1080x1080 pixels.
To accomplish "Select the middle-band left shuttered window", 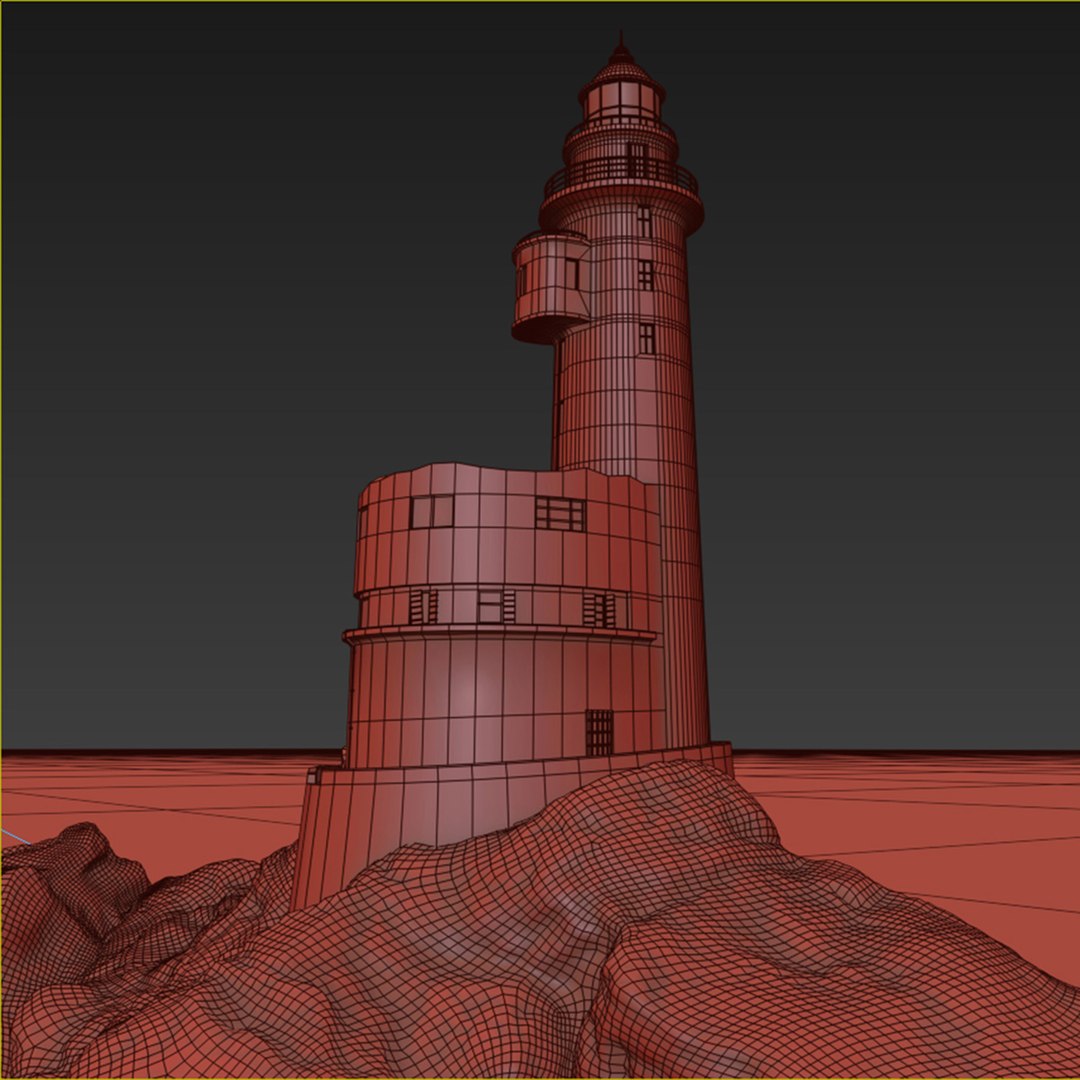I will pos(423,607).
